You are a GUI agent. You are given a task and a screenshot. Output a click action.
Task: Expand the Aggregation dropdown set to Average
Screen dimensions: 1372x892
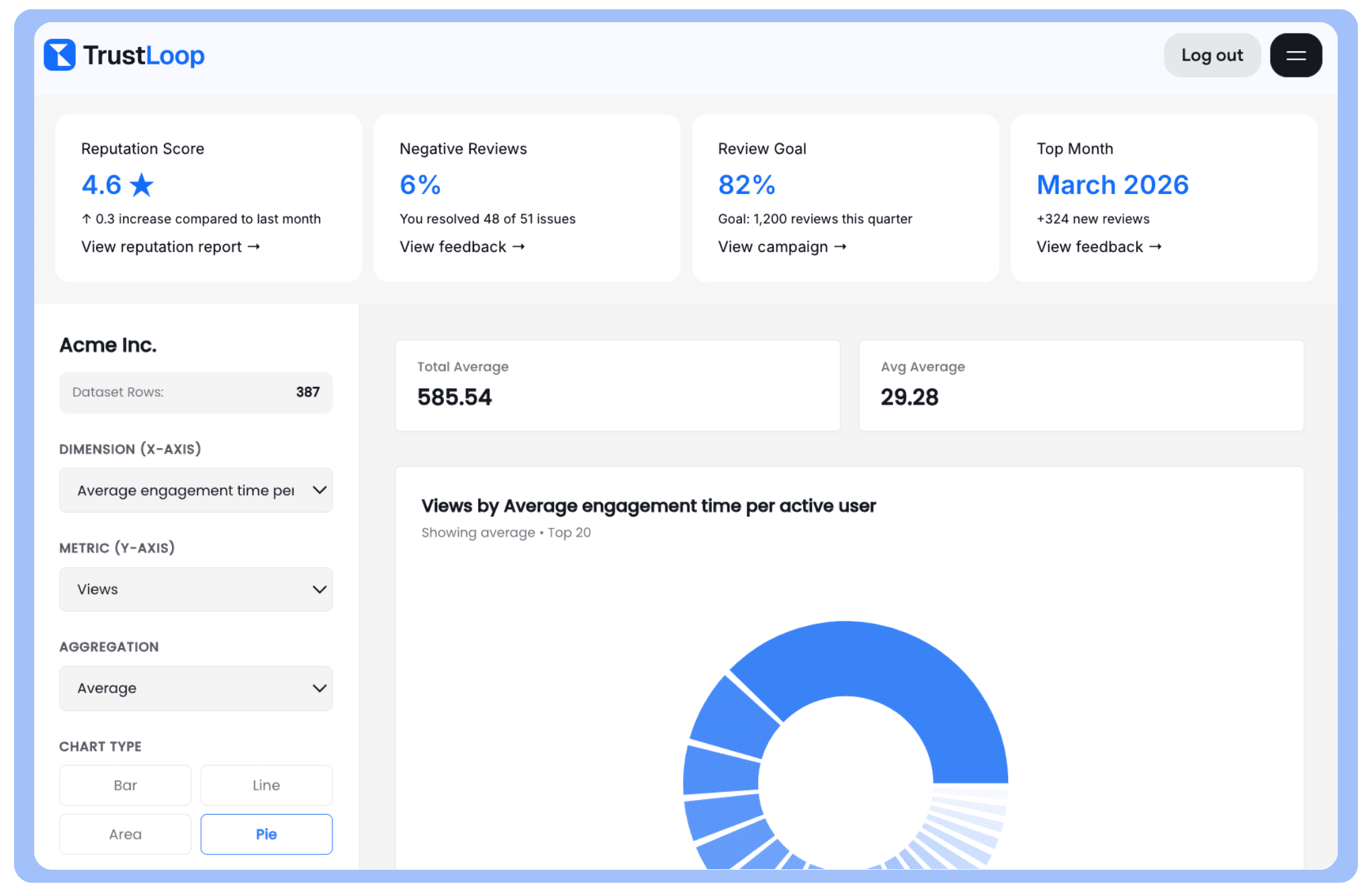pos(195,688)
